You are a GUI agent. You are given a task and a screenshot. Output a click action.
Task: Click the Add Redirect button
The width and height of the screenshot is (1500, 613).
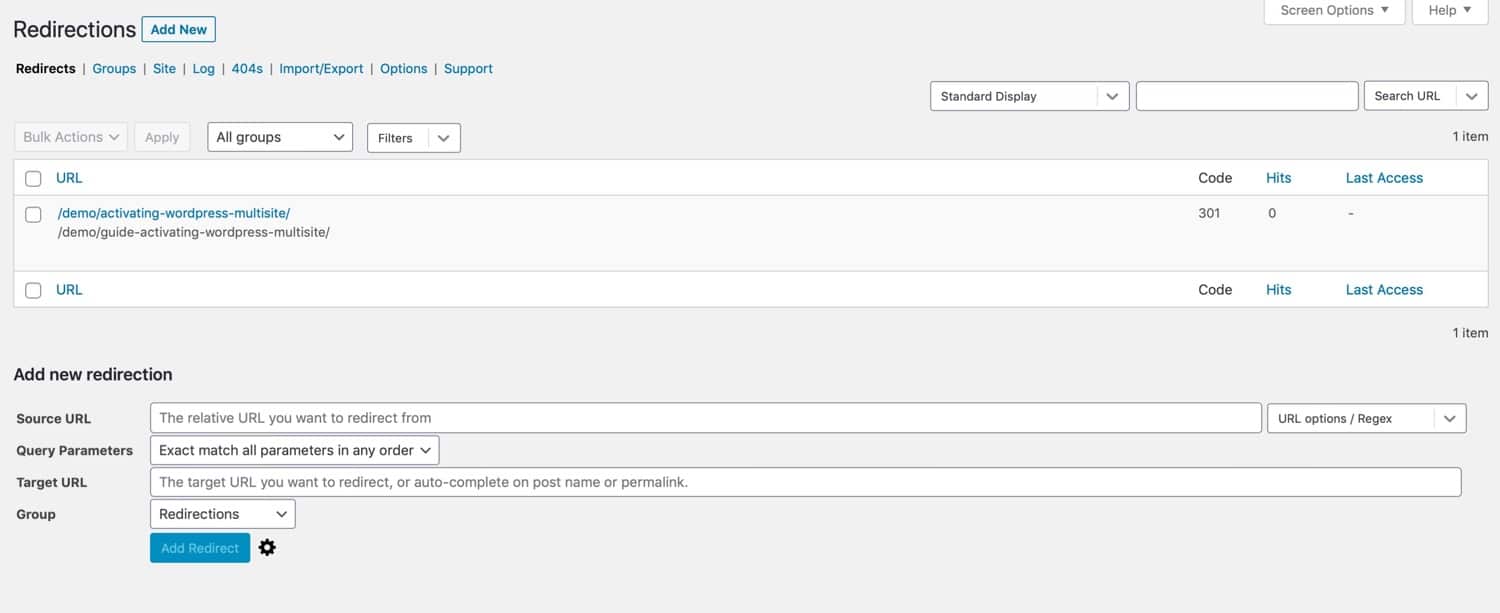[x=199, y=547]
